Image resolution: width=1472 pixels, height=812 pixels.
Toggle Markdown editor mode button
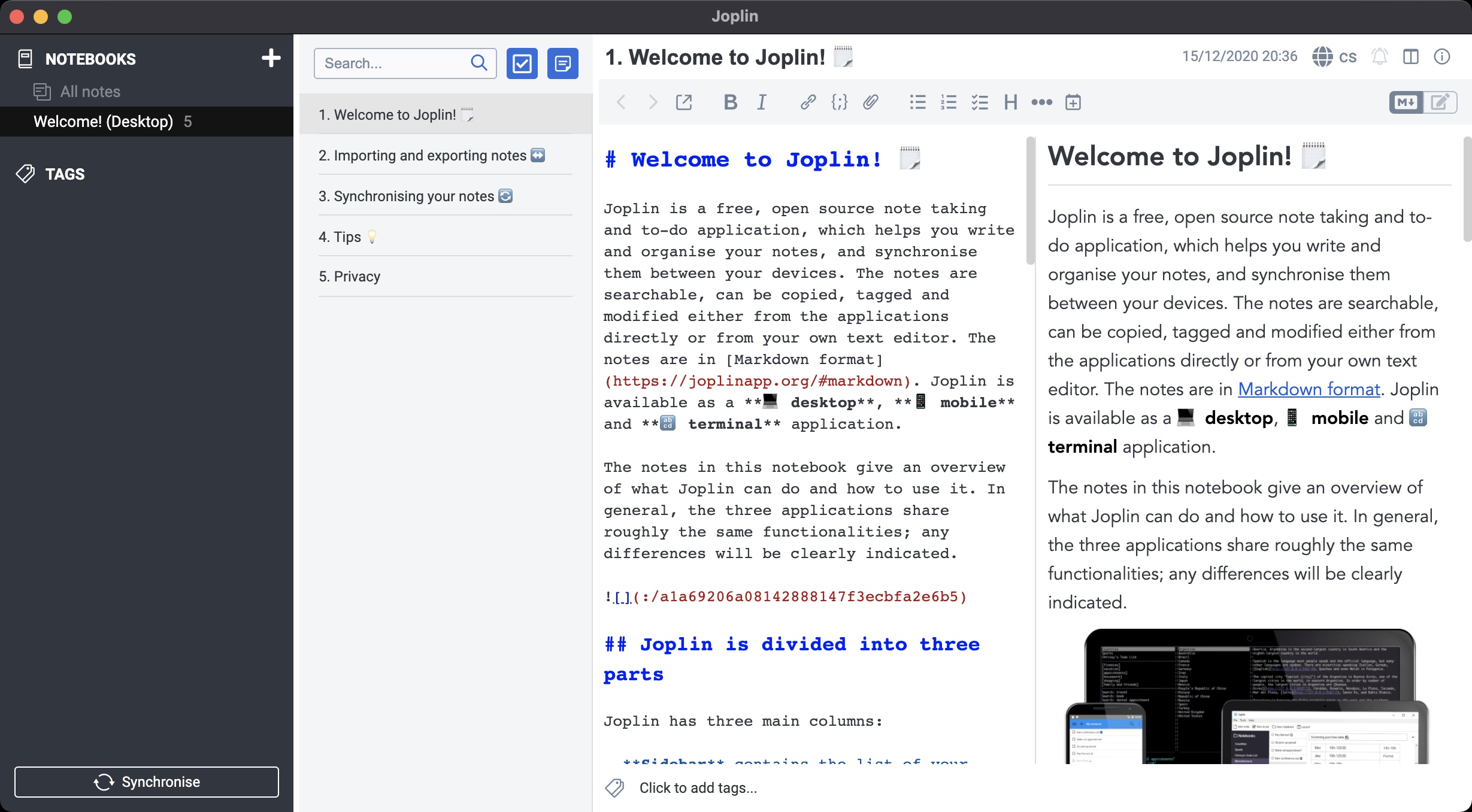tap(1406, 102)
